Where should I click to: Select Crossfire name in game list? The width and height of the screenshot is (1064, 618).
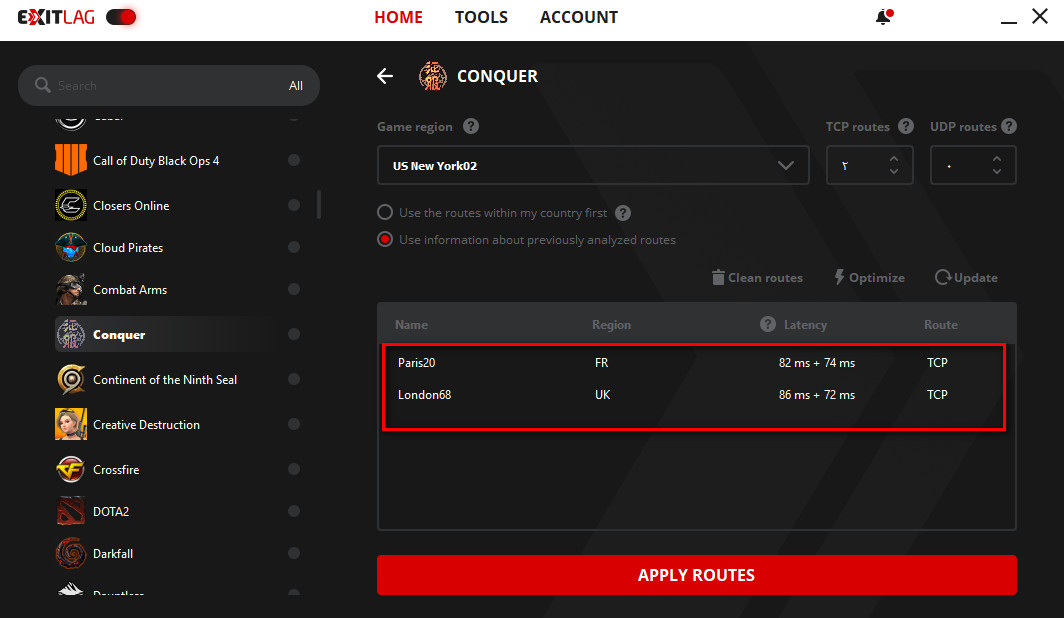pyautogui.click(x=116, y=469)
